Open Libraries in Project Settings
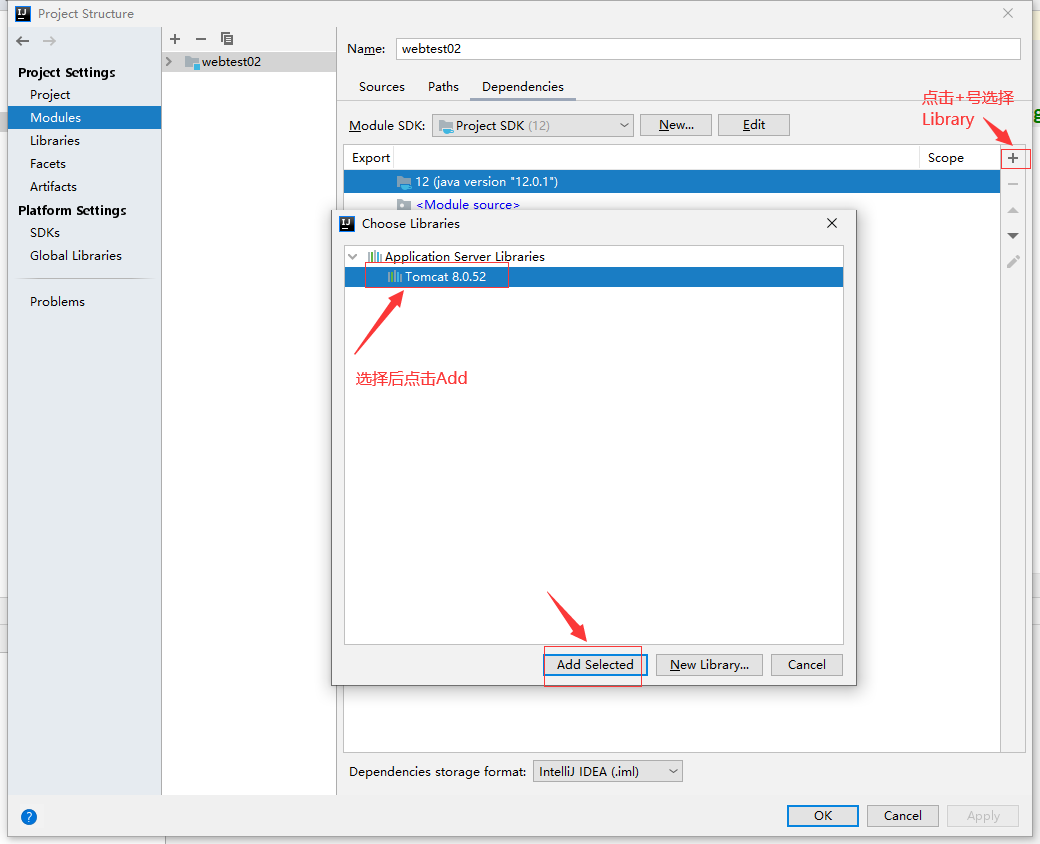This screenshot has width=1040, height=844. (x=54, y=141)
